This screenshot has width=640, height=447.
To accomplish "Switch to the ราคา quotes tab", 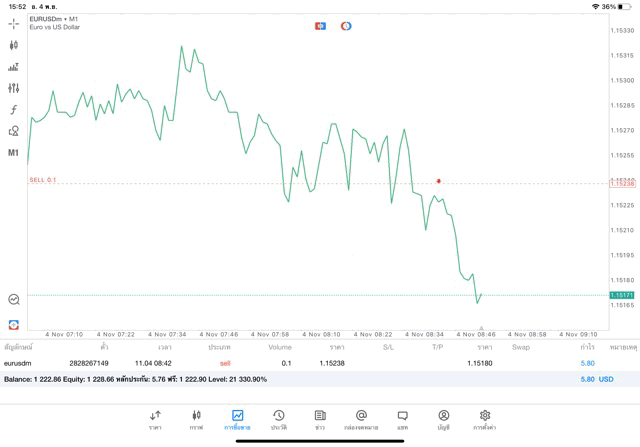I will coord(155,419).
